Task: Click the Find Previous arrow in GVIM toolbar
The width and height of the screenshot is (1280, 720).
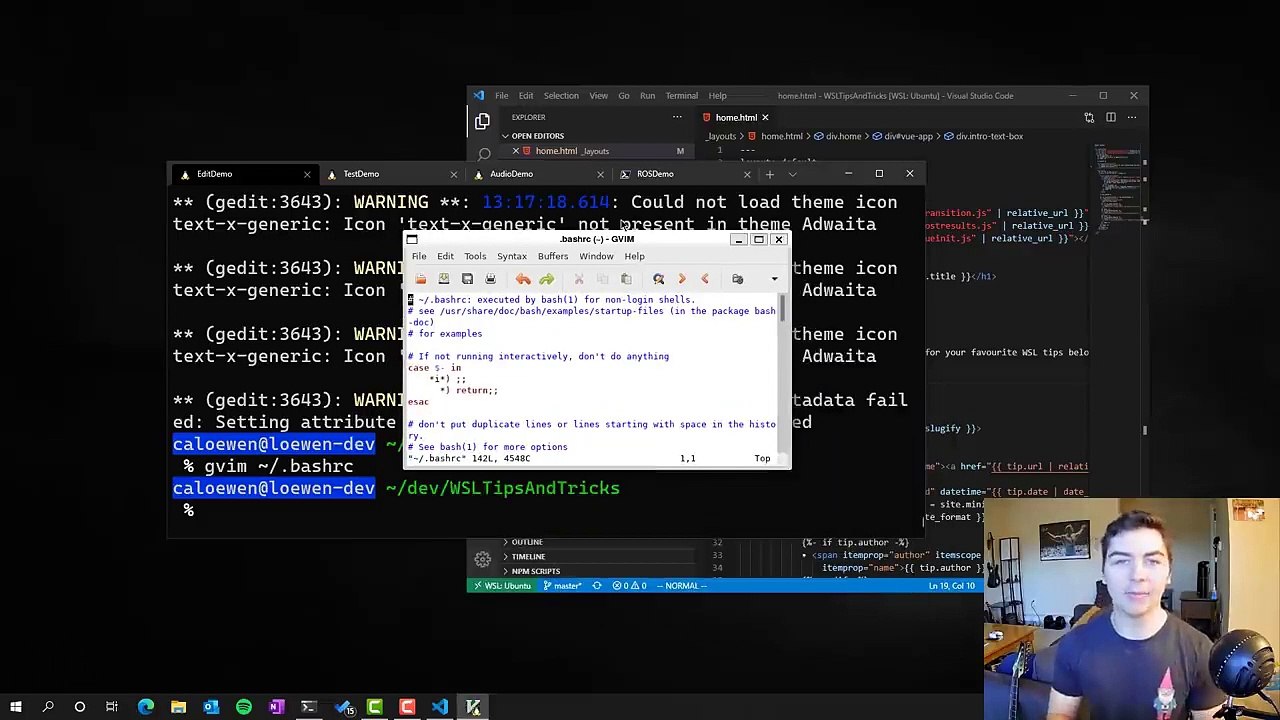Action: point(704,279)
